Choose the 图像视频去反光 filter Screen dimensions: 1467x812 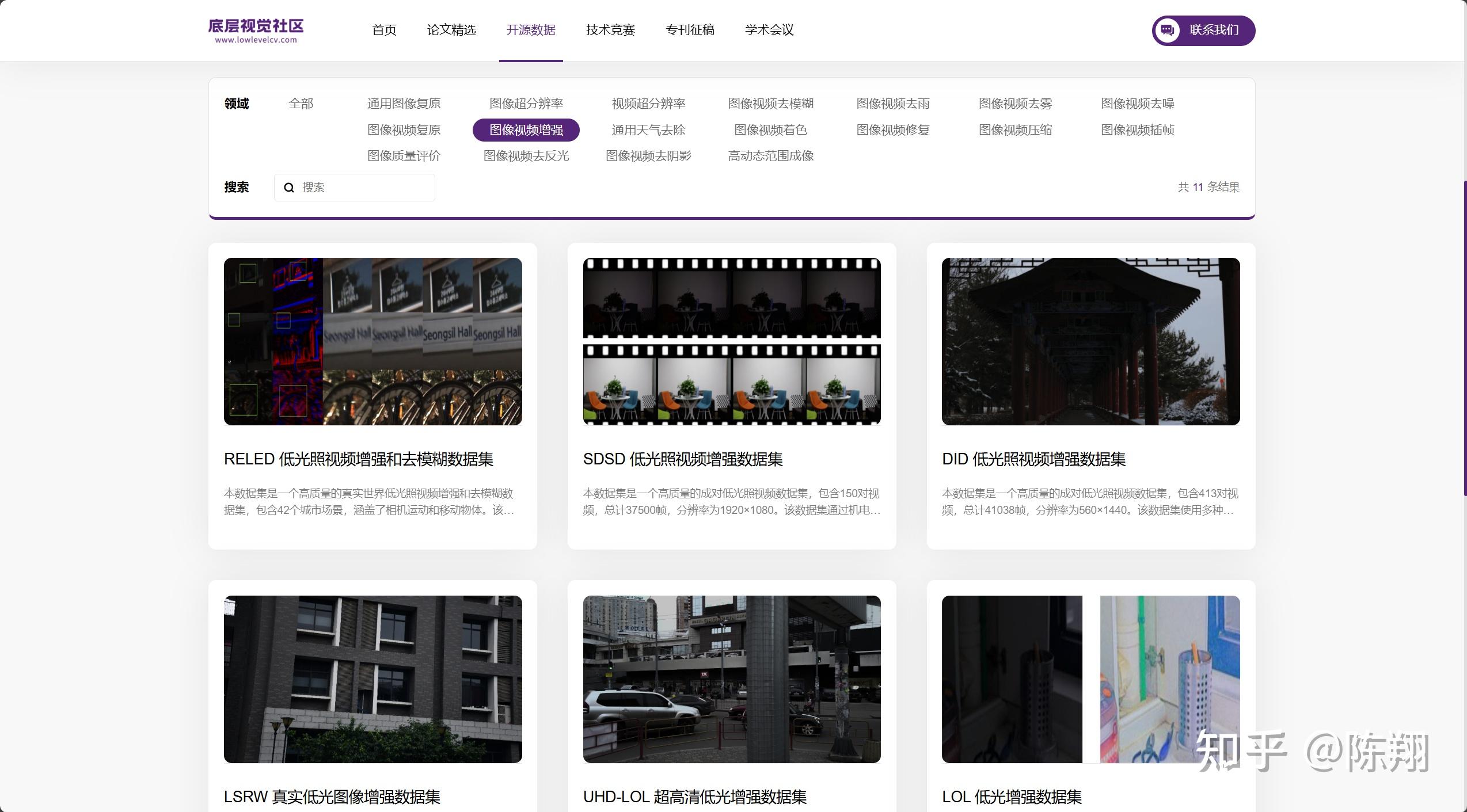526,156
